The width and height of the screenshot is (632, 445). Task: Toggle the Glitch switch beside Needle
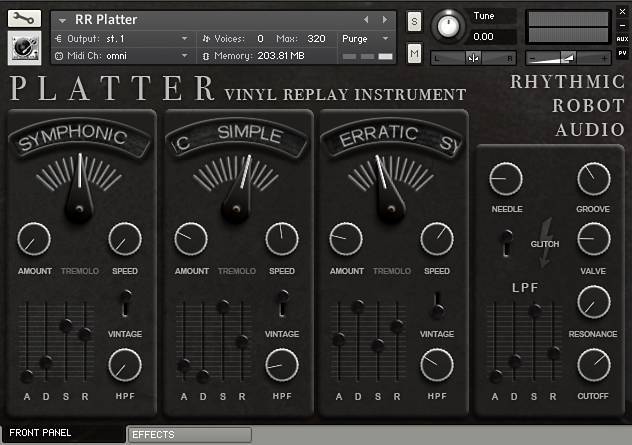(507, 241)
